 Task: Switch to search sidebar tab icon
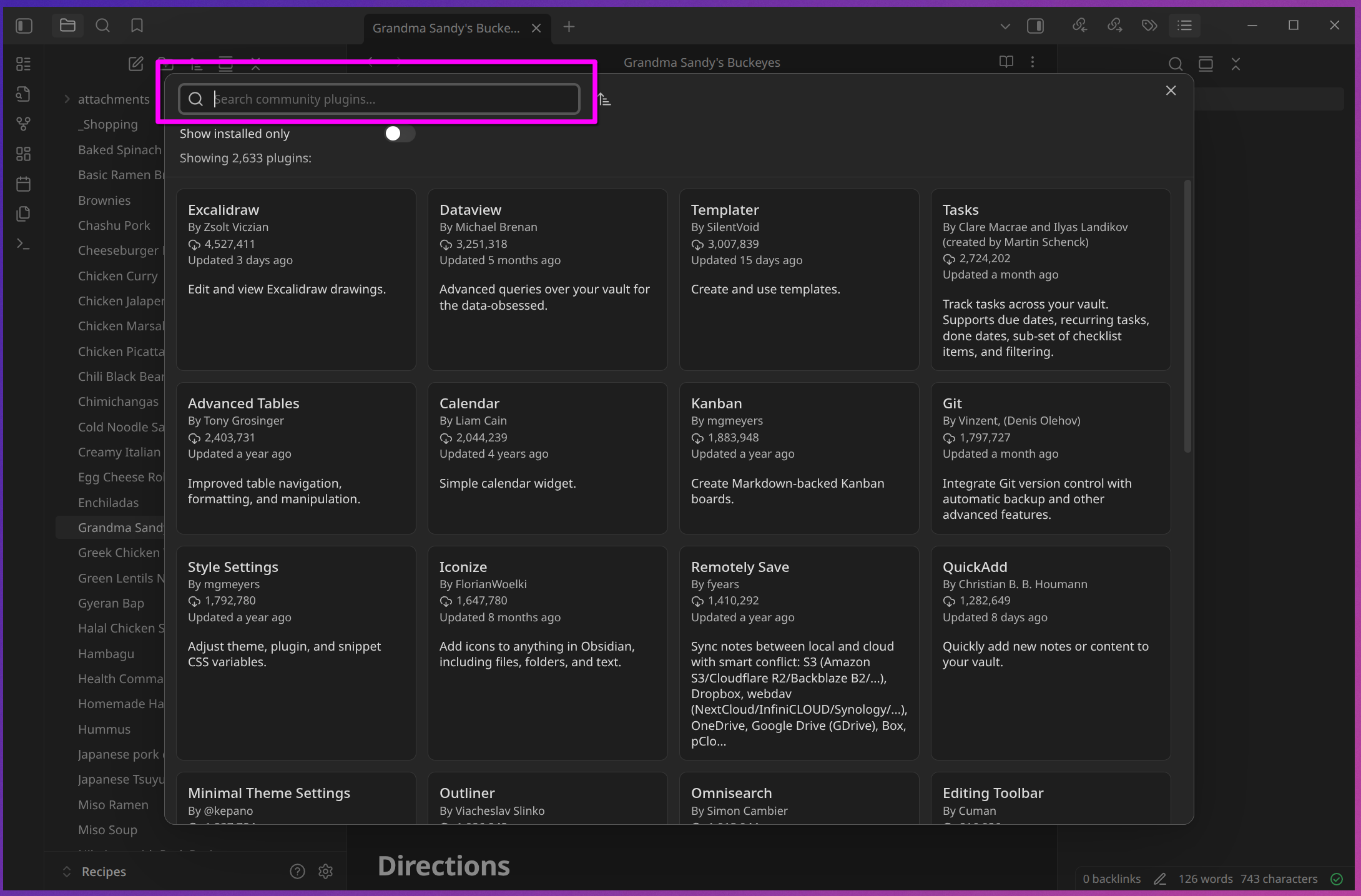click(x=102, y=26)
